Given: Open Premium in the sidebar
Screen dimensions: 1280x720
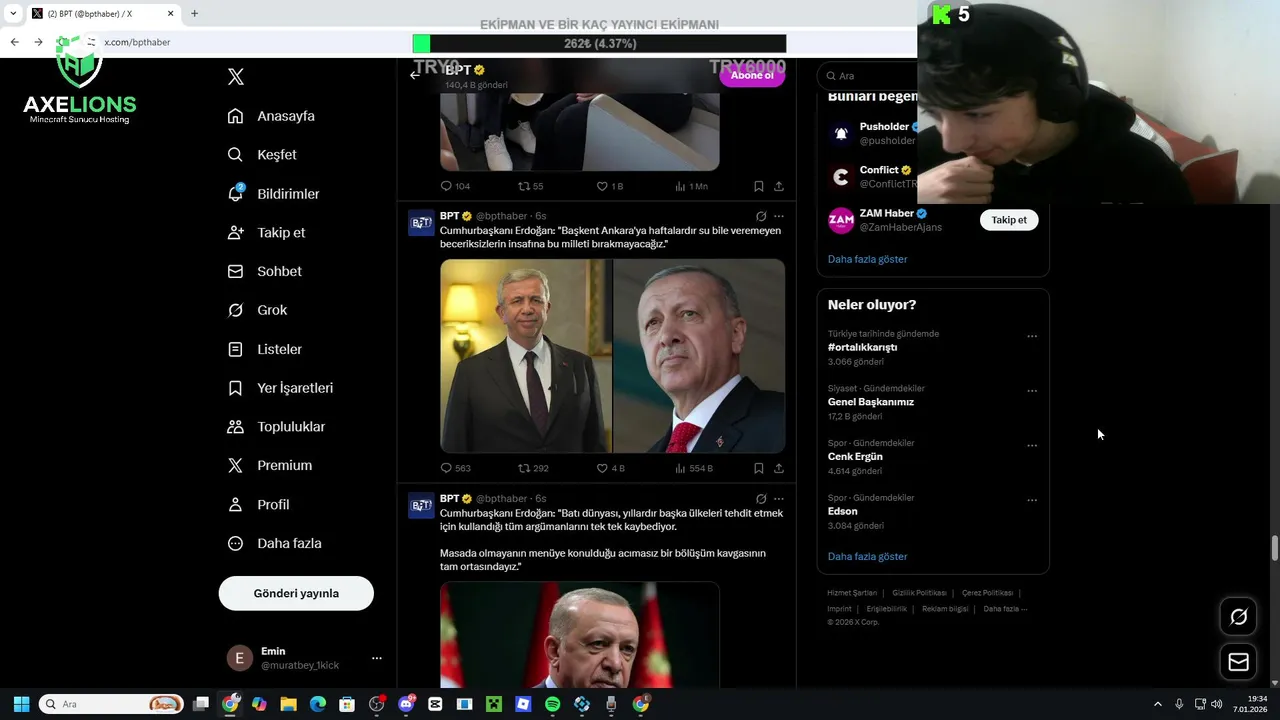Looking at the screenshot, I should [269, 466].
